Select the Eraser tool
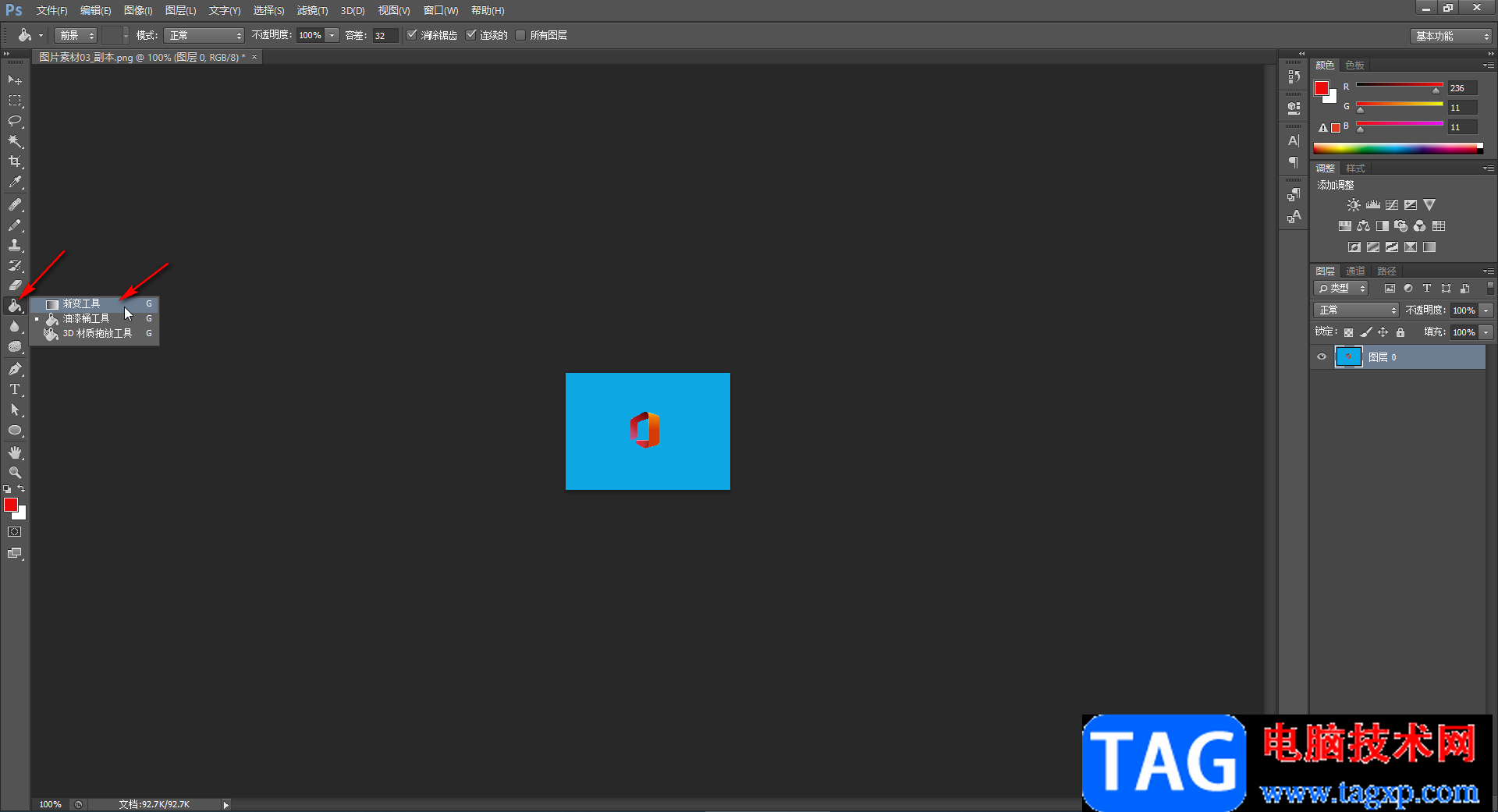 pos(15,285)
